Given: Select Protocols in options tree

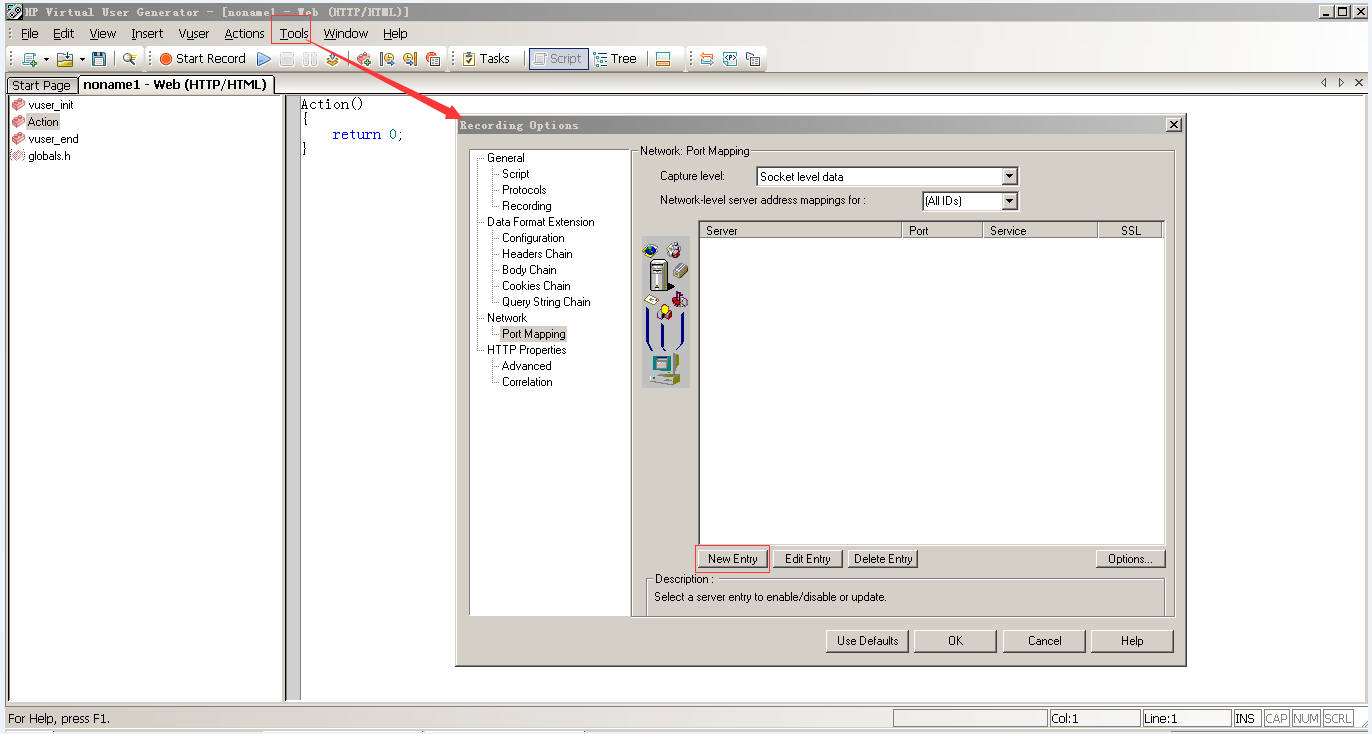Looking at the screenshot, I should [x=524, y=190].
